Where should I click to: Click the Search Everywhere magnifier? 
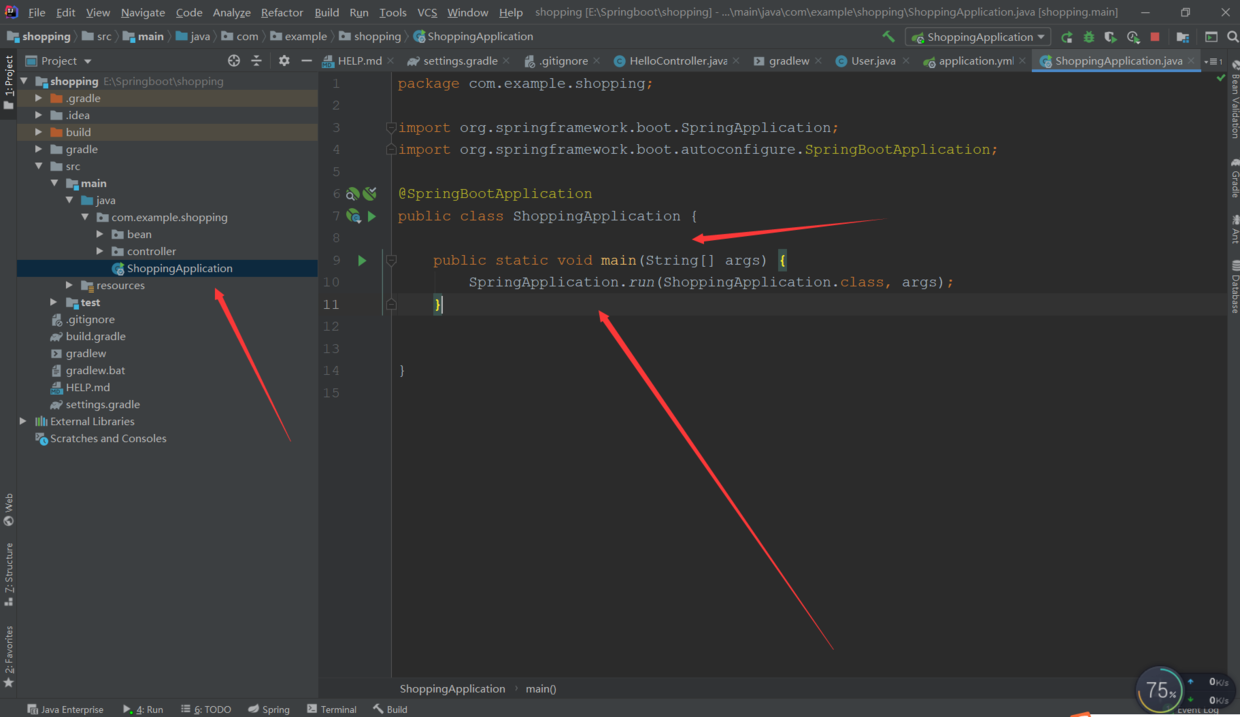click(x=1231, y=37)
